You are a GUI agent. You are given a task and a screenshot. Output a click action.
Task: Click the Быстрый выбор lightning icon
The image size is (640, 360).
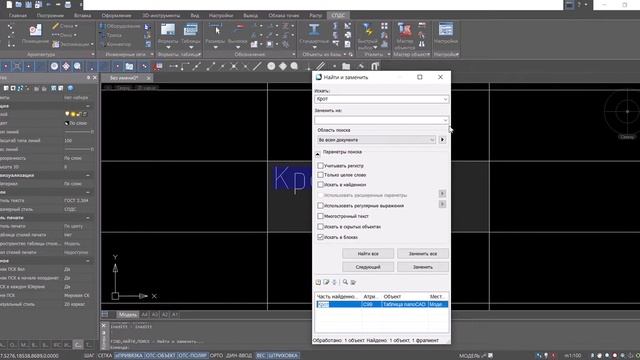point(368,30)
